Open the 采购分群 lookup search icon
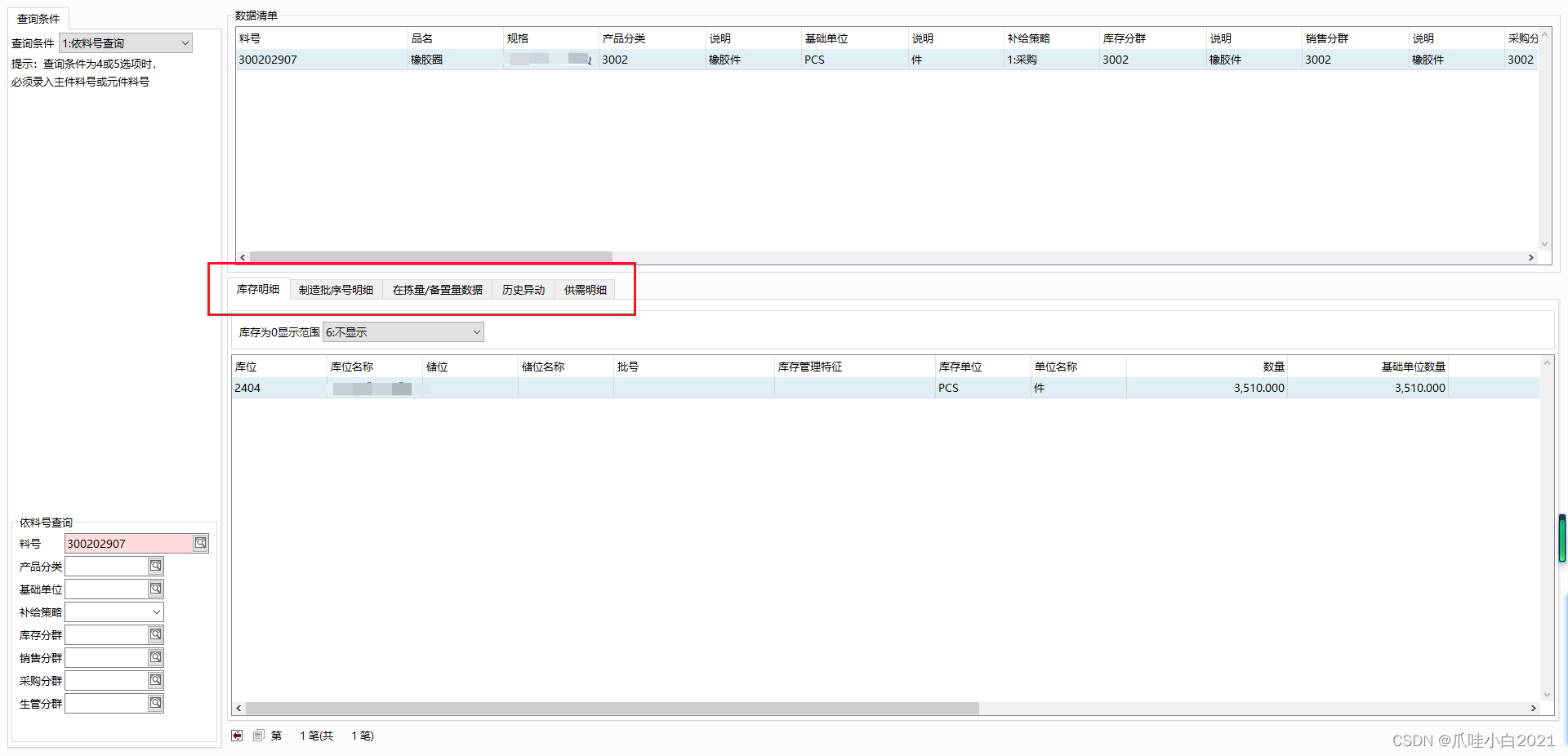 click(x=155, y=680)
